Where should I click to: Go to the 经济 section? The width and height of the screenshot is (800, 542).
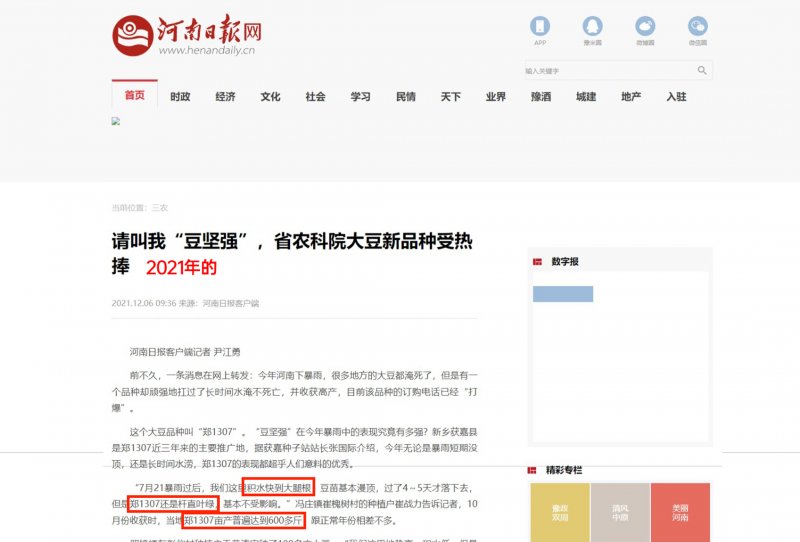(225, 97)
